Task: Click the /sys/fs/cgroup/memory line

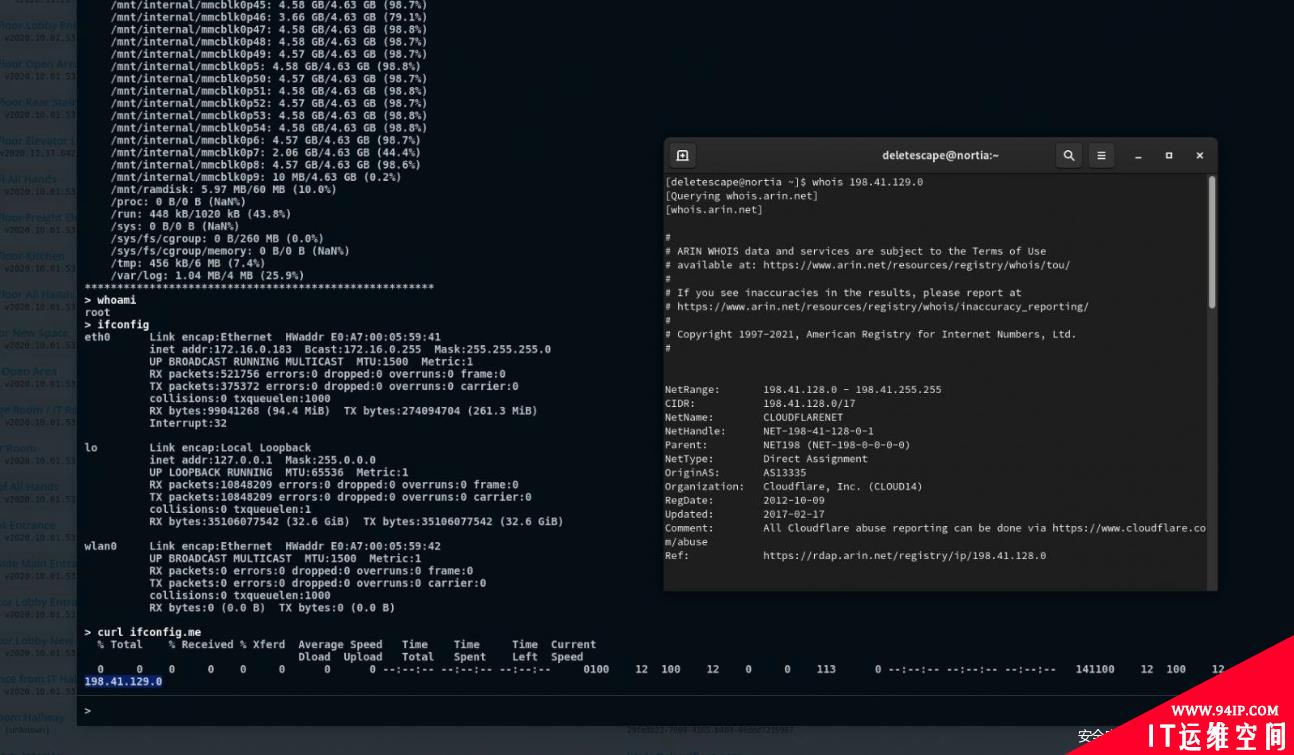Action: tap(230, 251)
